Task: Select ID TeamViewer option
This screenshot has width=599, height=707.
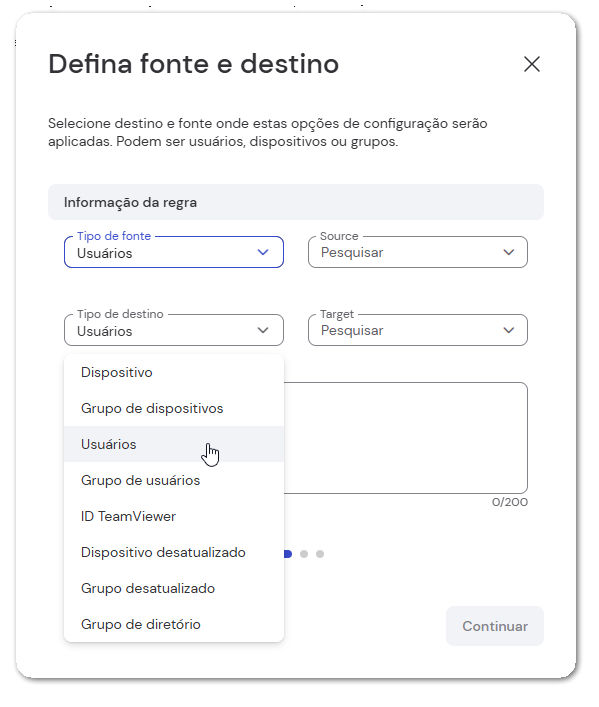Action: pyautogui.click(x=174, y=516)
